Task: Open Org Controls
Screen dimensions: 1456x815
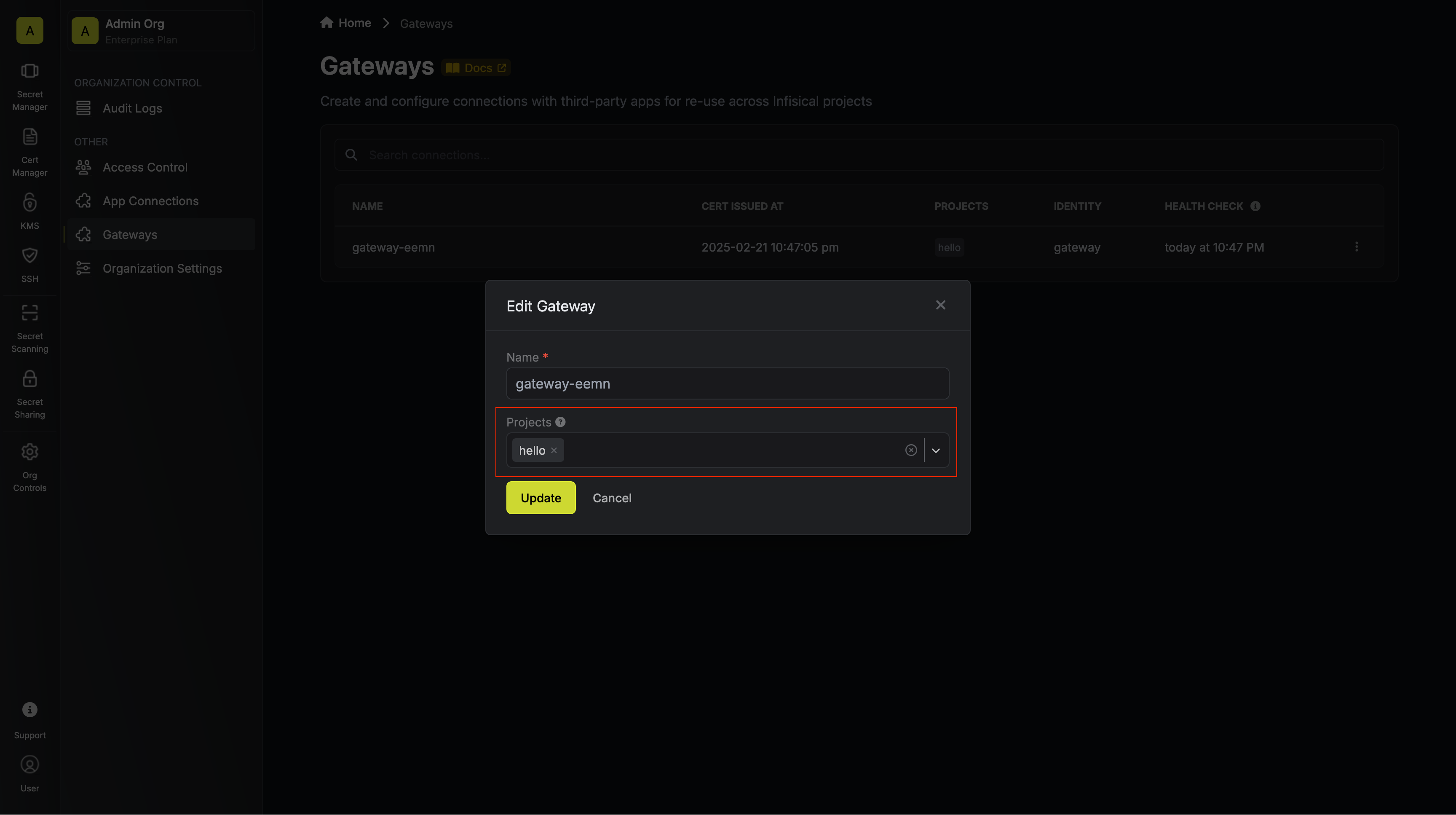Action: coord(29,468)
